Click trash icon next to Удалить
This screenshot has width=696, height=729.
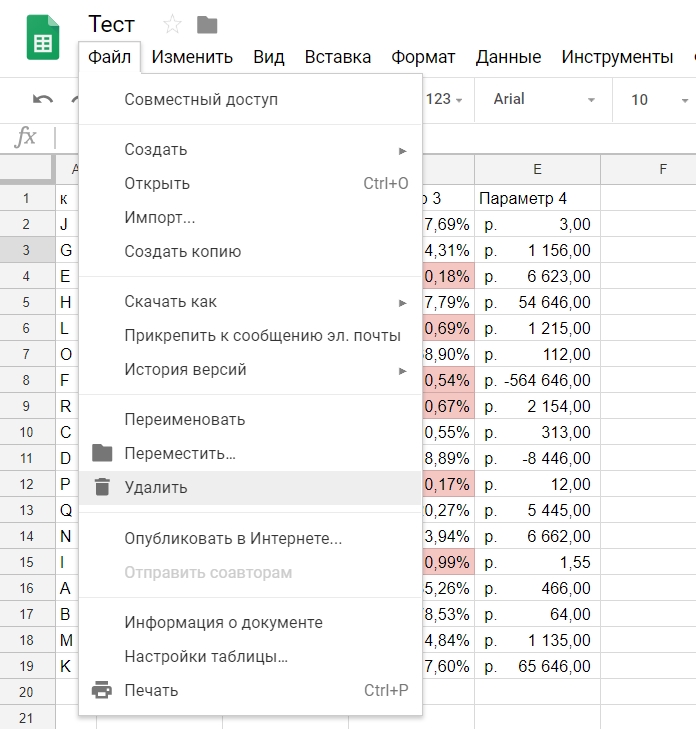coord(102,488)
